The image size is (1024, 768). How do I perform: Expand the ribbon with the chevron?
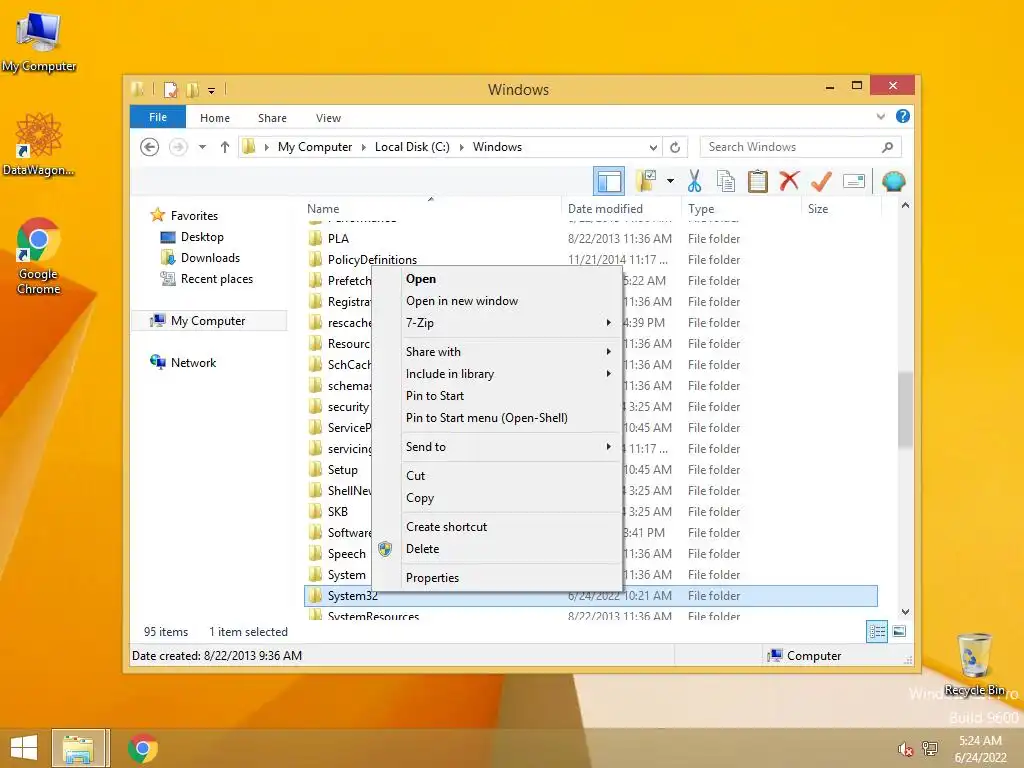(x=880, y=117)
